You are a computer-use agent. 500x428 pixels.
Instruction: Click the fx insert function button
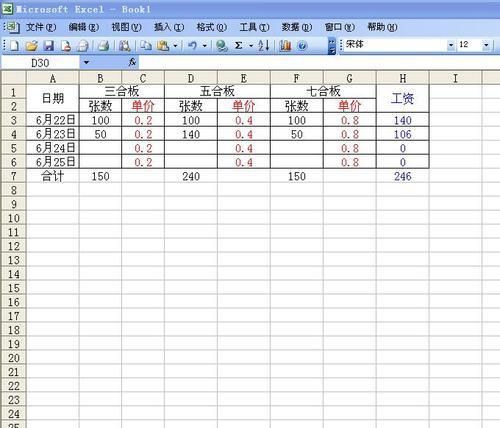click(132, 62)
